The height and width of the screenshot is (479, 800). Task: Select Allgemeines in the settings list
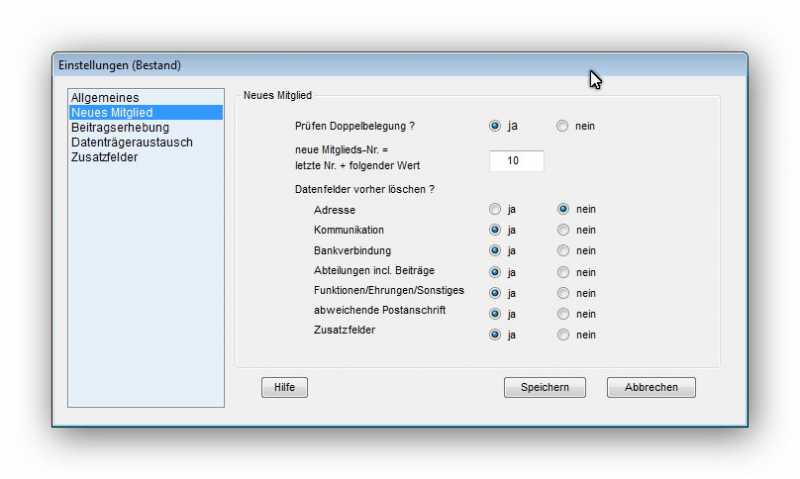click(105, 98)
